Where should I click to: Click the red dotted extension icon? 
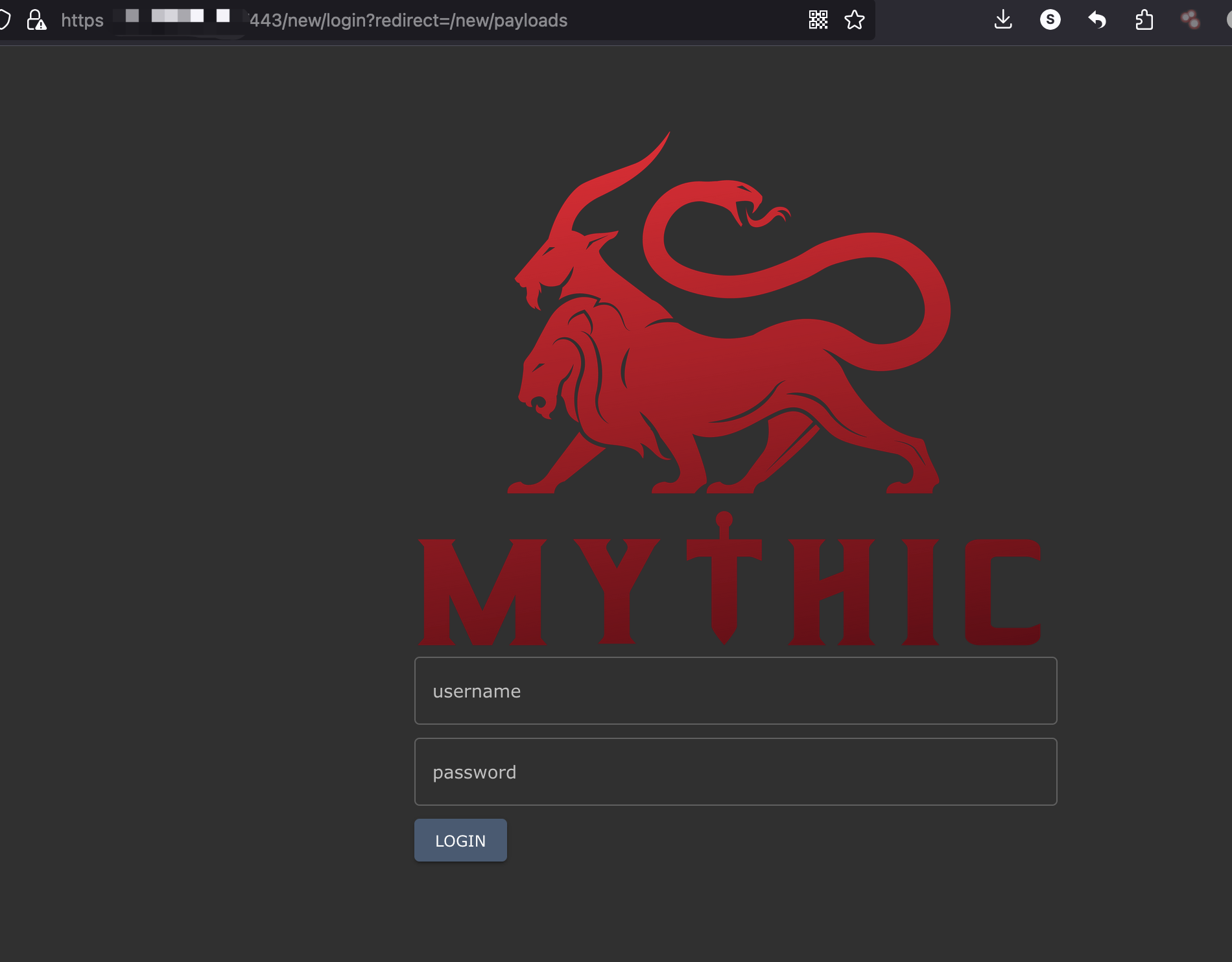click(x=1191, y=20)
